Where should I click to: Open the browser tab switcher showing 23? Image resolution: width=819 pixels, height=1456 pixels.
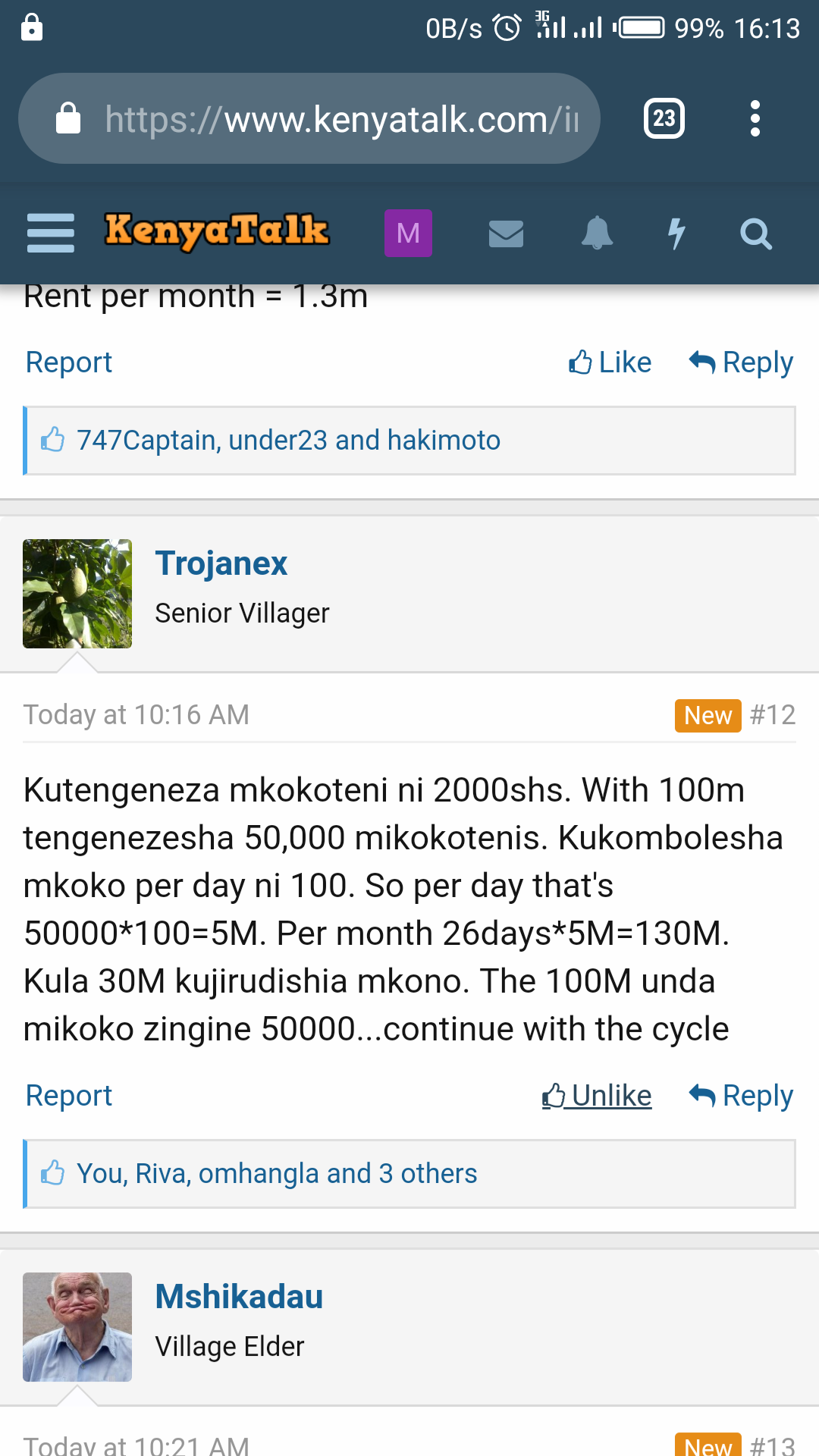(x=664, y=118)
